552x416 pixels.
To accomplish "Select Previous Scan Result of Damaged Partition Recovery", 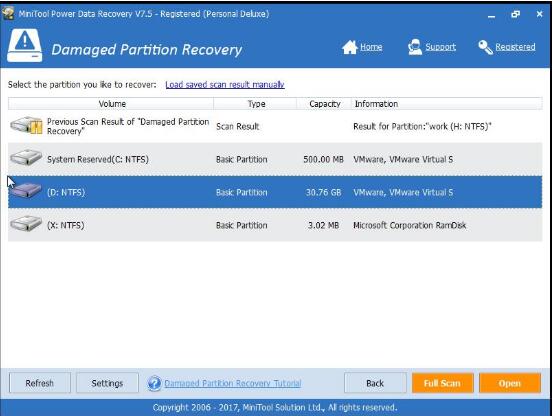I will coord(275,126).
